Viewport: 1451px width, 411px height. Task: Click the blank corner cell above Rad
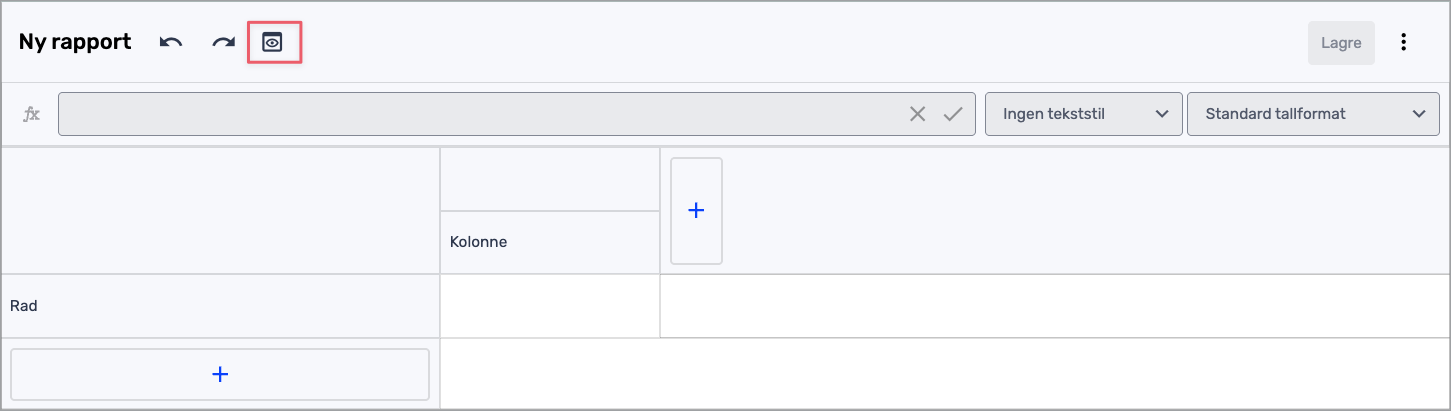(220, 211)
